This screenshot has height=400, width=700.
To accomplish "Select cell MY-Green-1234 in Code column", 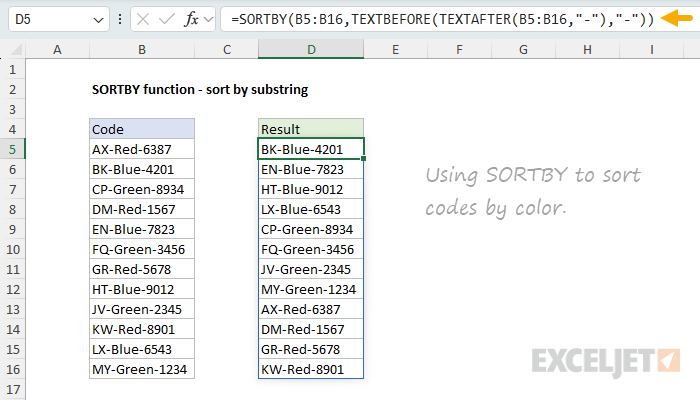I will click(x=142, y=369).
